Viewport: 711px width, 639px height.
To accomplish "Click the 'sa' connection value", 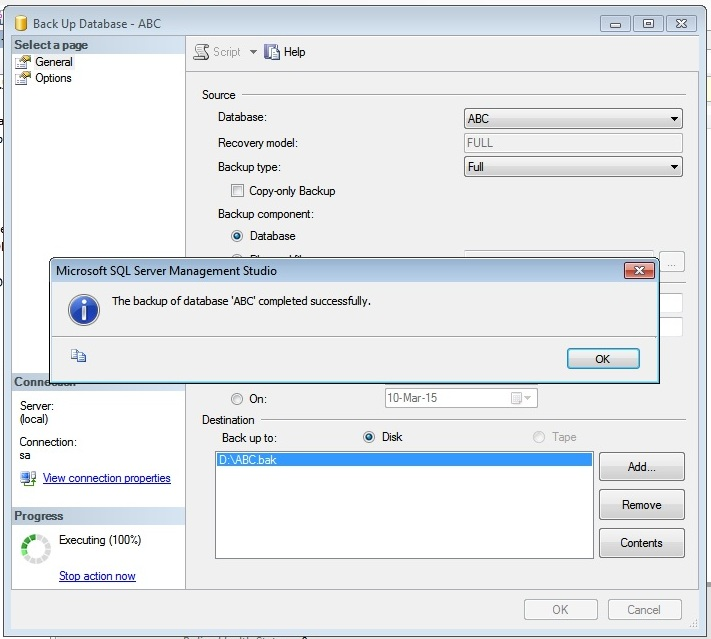I will (x=25, y=456).
